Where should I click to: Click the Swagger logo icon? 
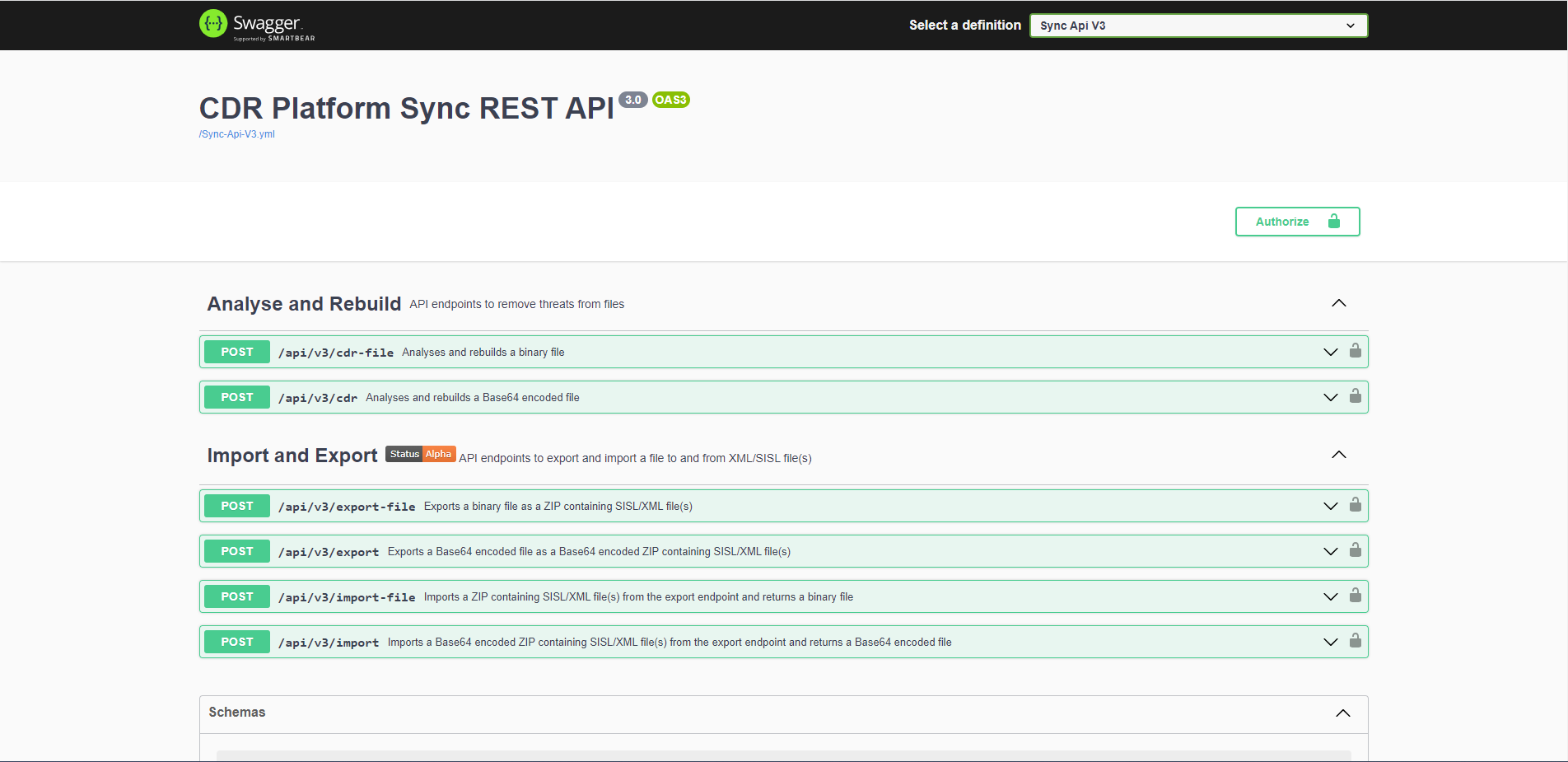213,24
